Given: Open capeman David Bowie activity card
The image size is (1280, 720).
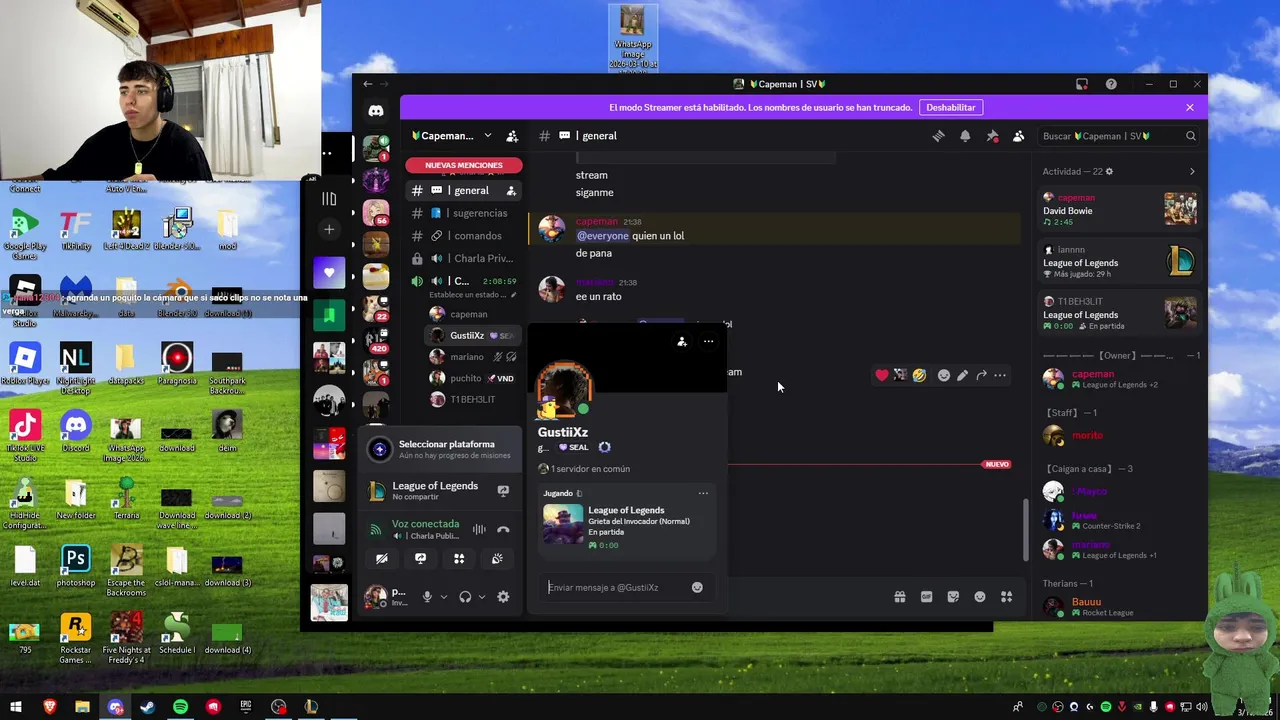Looking at the screenshot, I should (1119, 209).
